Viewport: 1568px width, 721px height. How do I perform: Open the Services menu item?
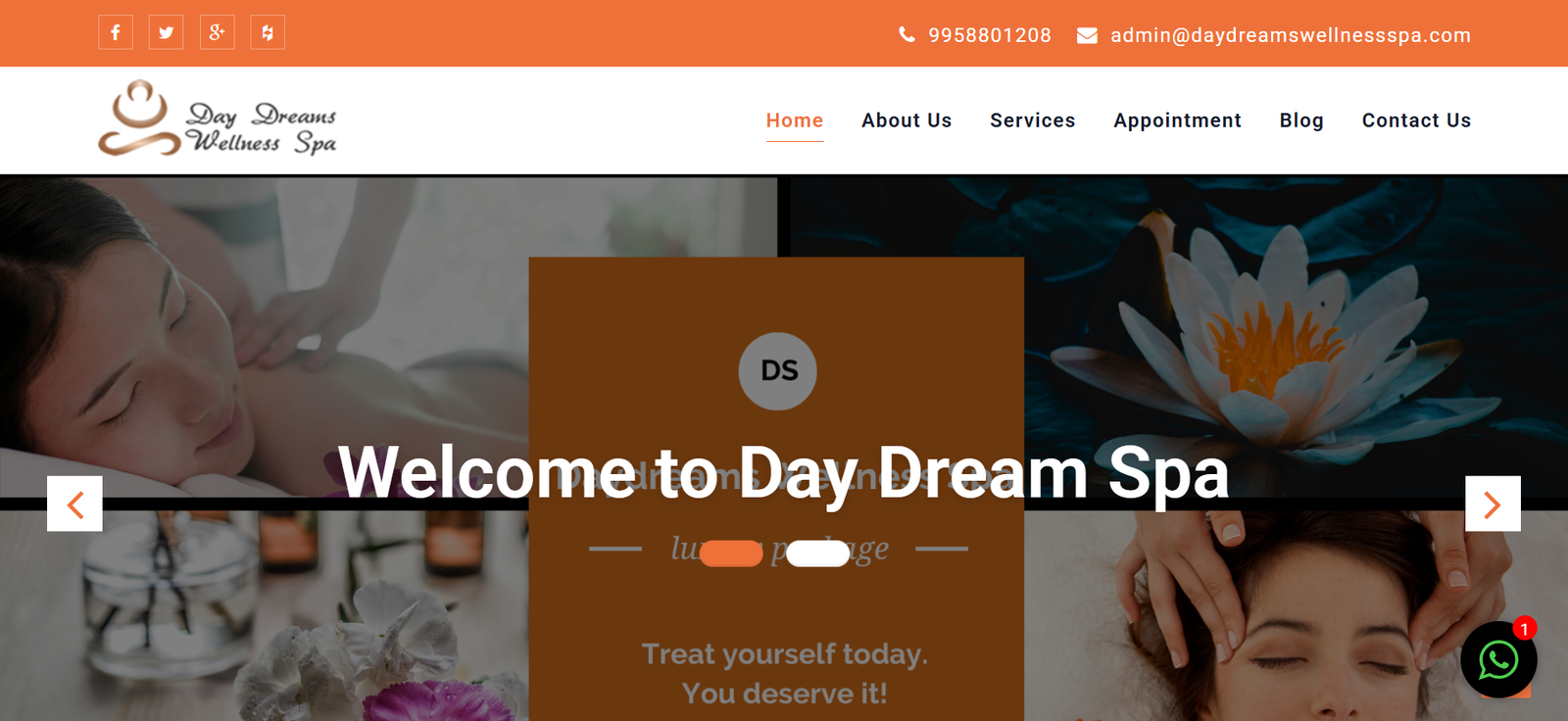pyautogui.click(x=1033, y=120)
